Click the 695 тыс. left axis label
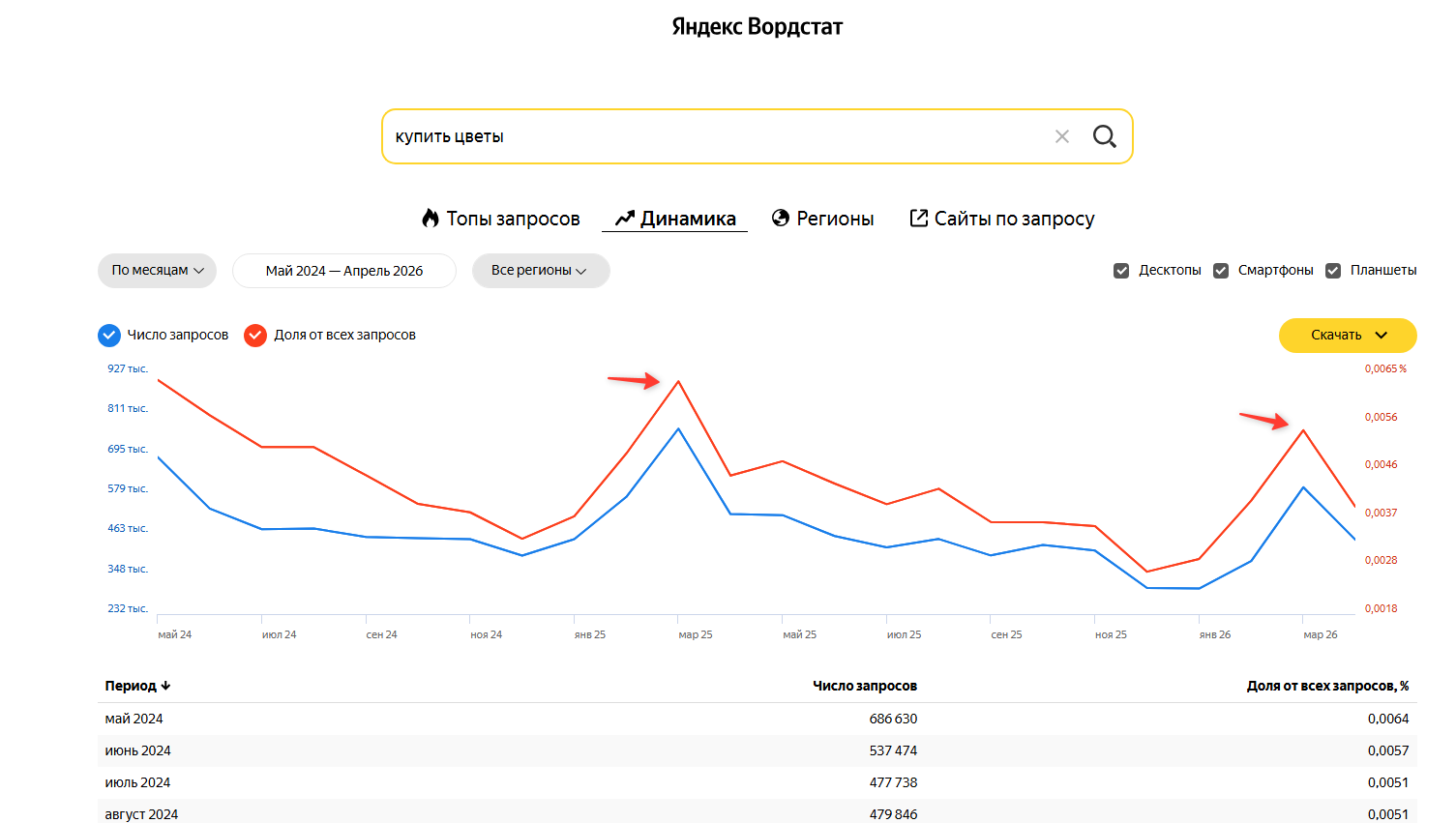 (x=128, y=449)
